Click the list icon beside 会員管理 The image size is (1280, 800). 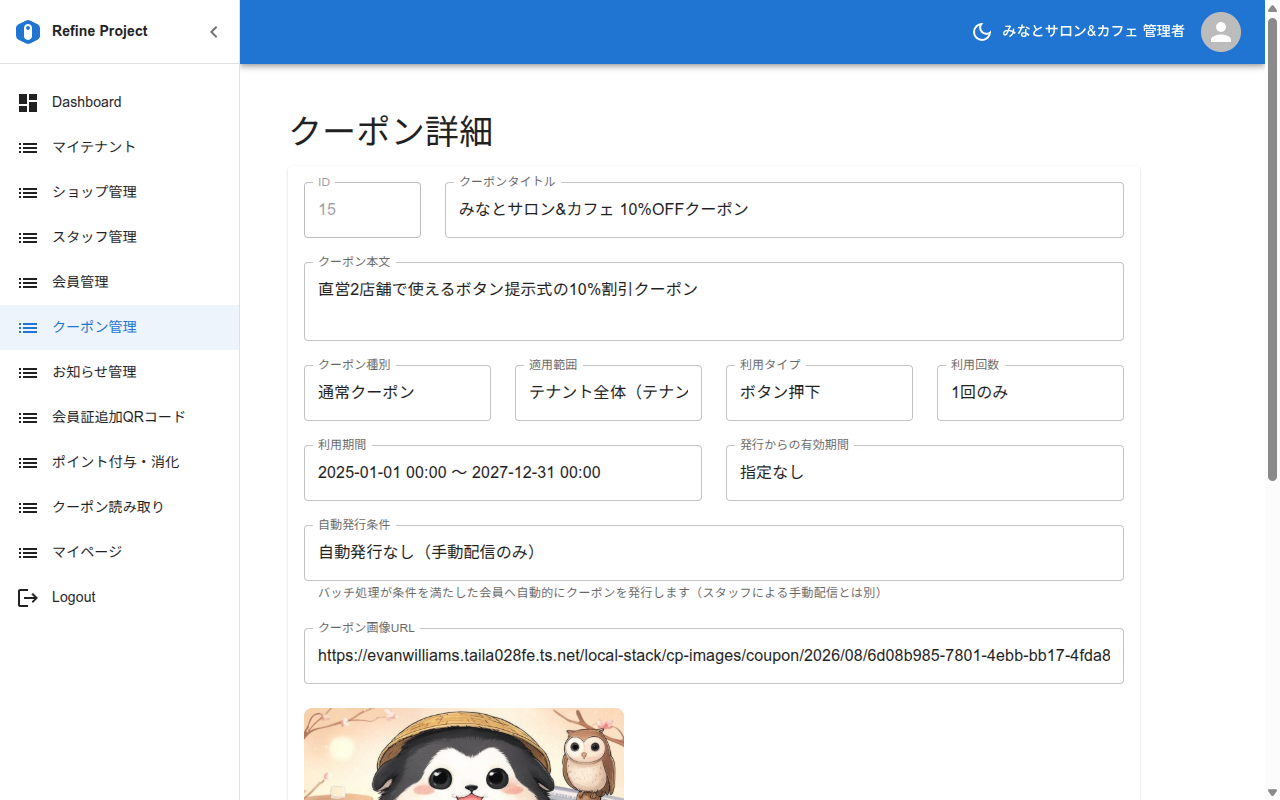click(28, 282)
